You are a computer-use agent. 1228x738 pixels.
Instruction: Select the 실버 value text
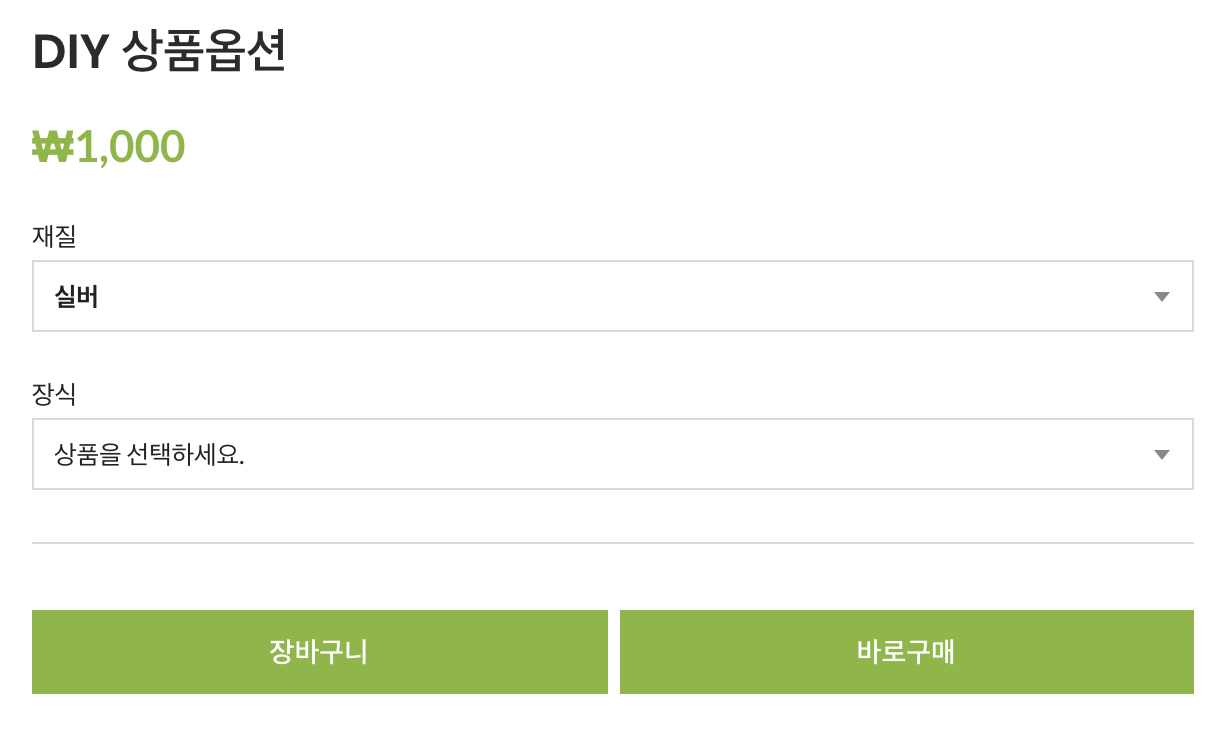click(x=76, y=297)
